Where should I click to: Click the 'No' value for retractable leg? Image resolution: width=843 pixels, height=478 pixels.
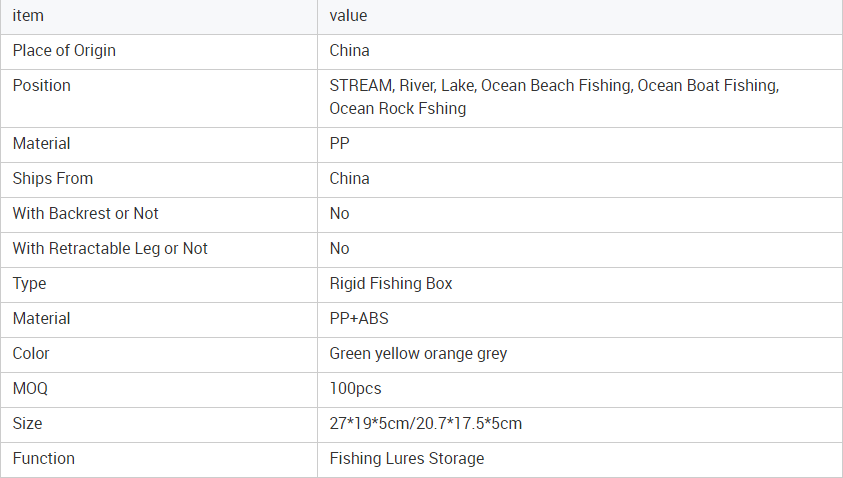point(339,248)
